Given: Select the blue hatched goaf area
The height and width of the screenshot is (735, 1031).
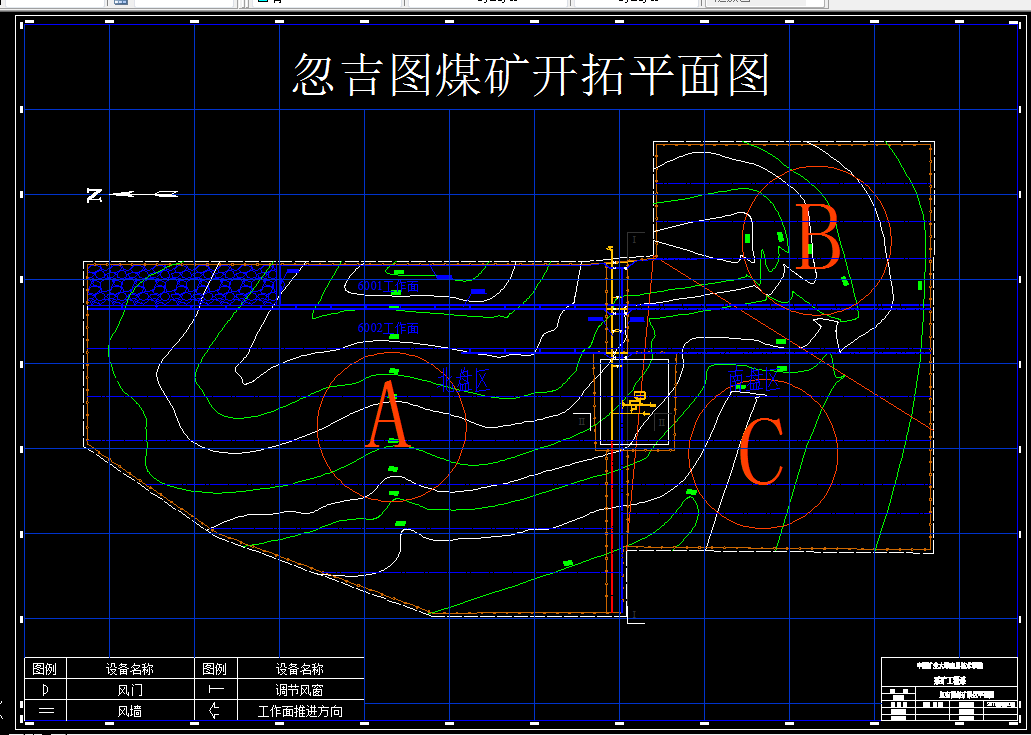Looking at the screenshot, I should [183, 285].
